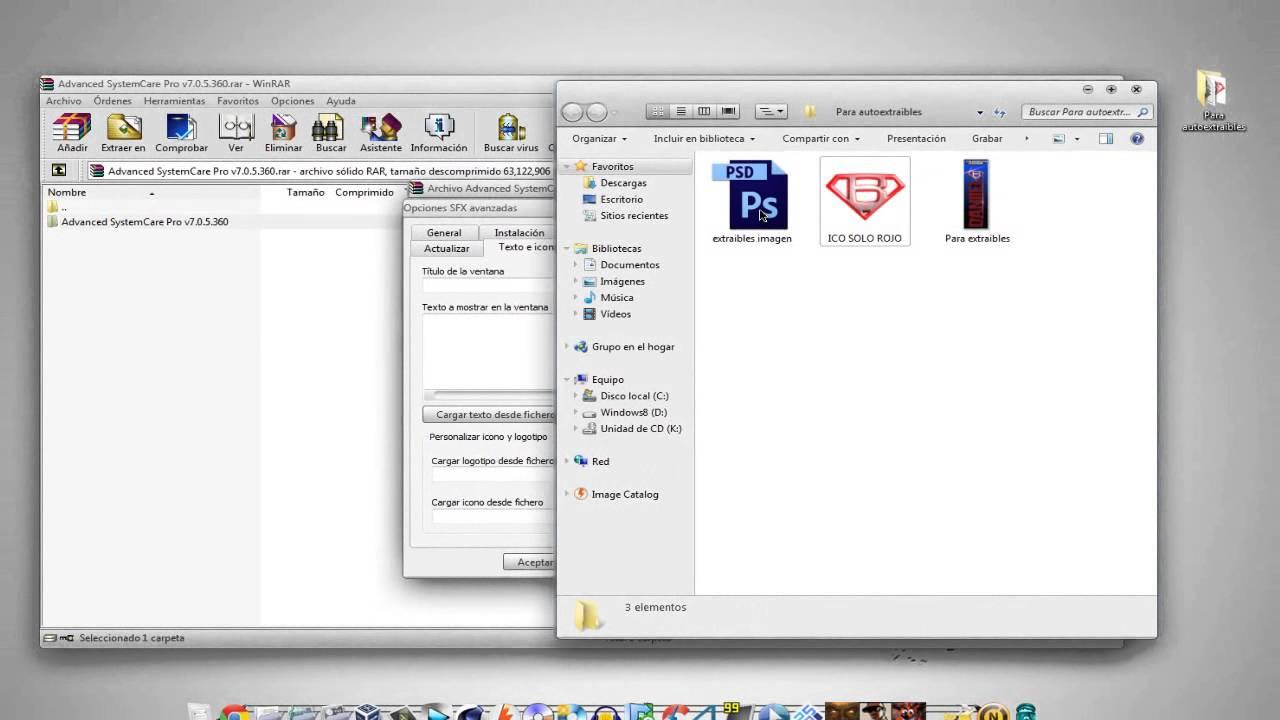Screen dimensions: 1280x720
Task: Switch to the Instalación tab
Action: (x=519, y=233)
